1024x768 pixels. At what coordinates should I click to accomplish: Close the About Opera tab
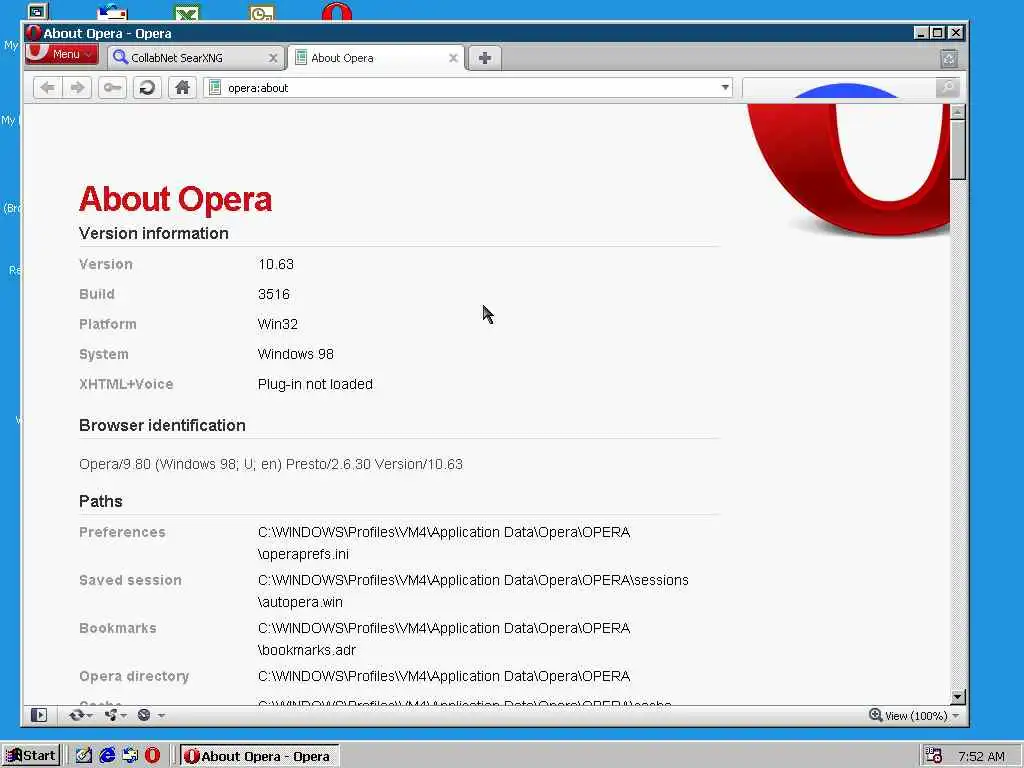(453, 58)
